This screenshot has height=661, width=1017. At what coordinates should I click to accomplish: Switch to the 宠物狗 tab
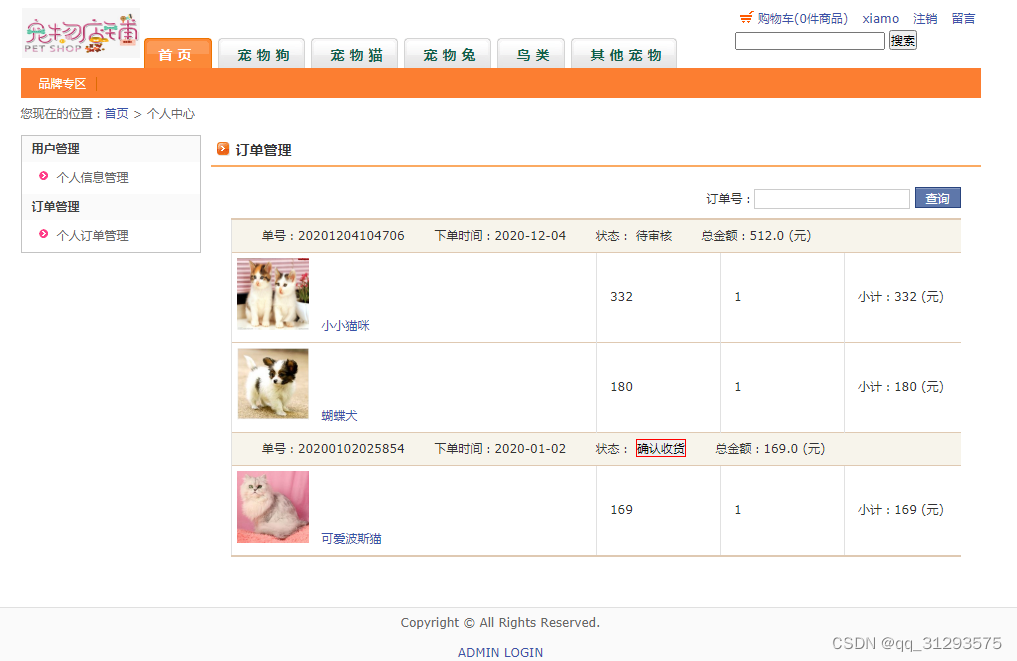click(x=261, y=55)
